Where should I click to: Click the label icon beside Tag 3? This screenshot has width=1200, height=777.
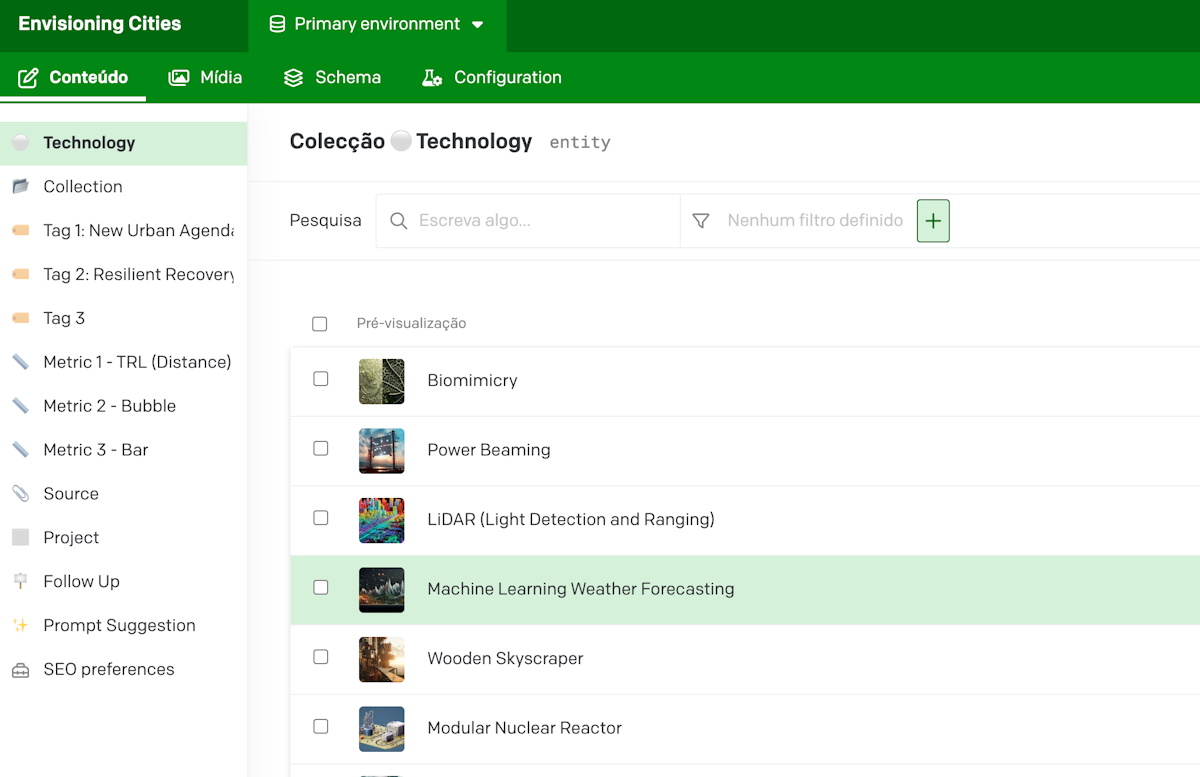tap(20, 319)
